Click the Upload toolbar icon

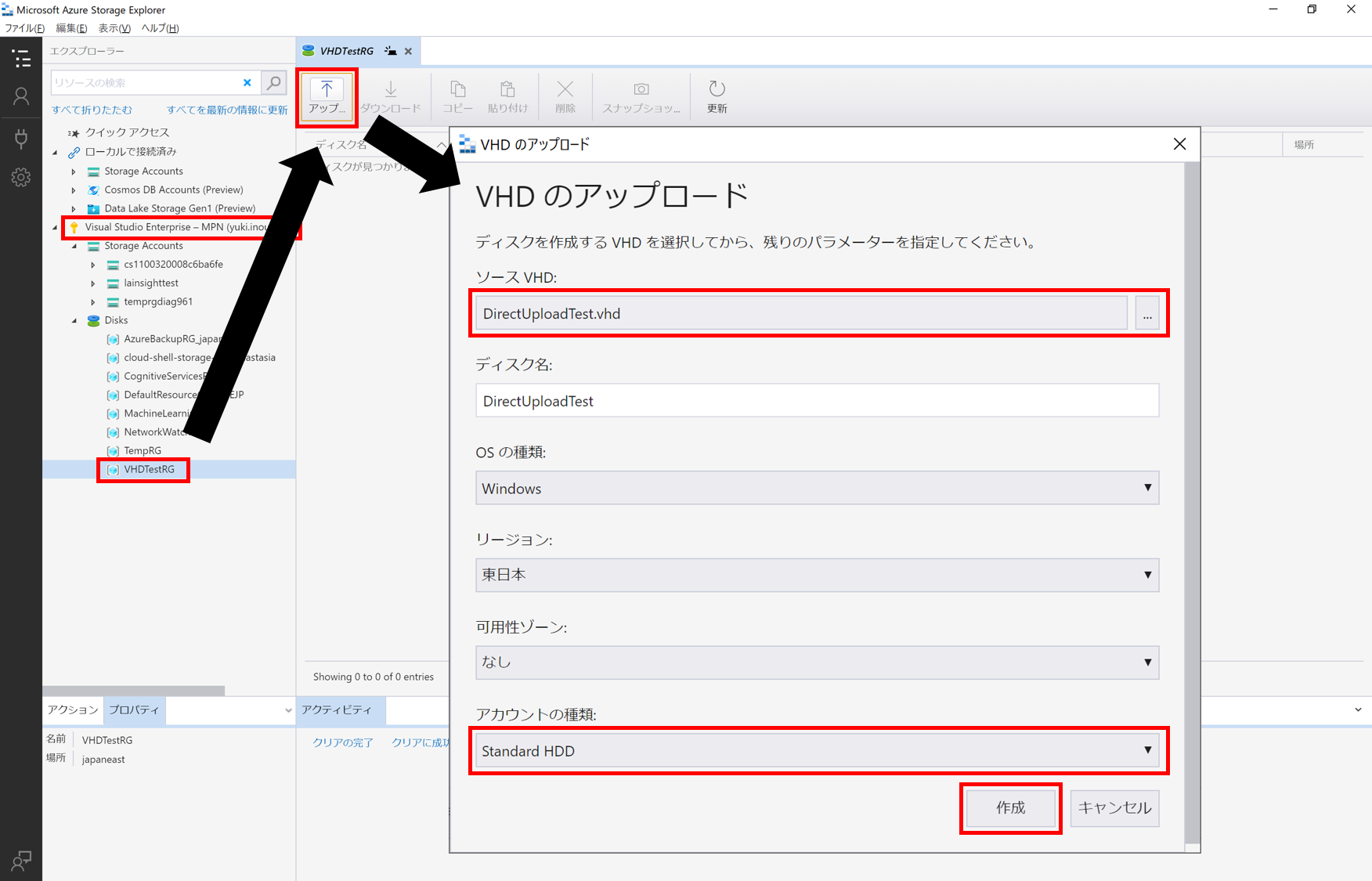pyautogui.click(x=327, y=96)
